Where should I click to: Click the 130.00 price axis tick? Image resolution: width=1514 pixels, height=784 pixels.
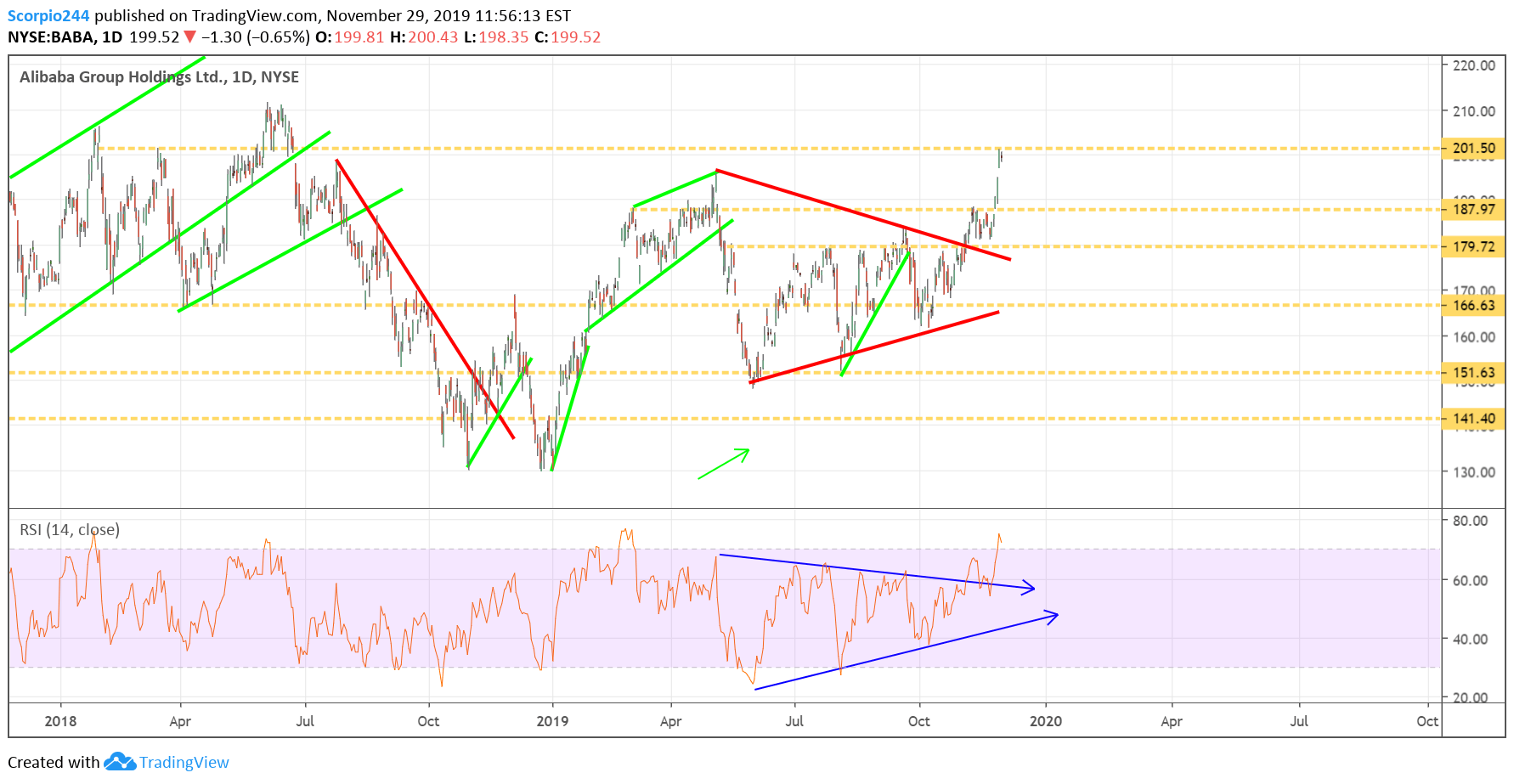click(x=1474, y=471)
